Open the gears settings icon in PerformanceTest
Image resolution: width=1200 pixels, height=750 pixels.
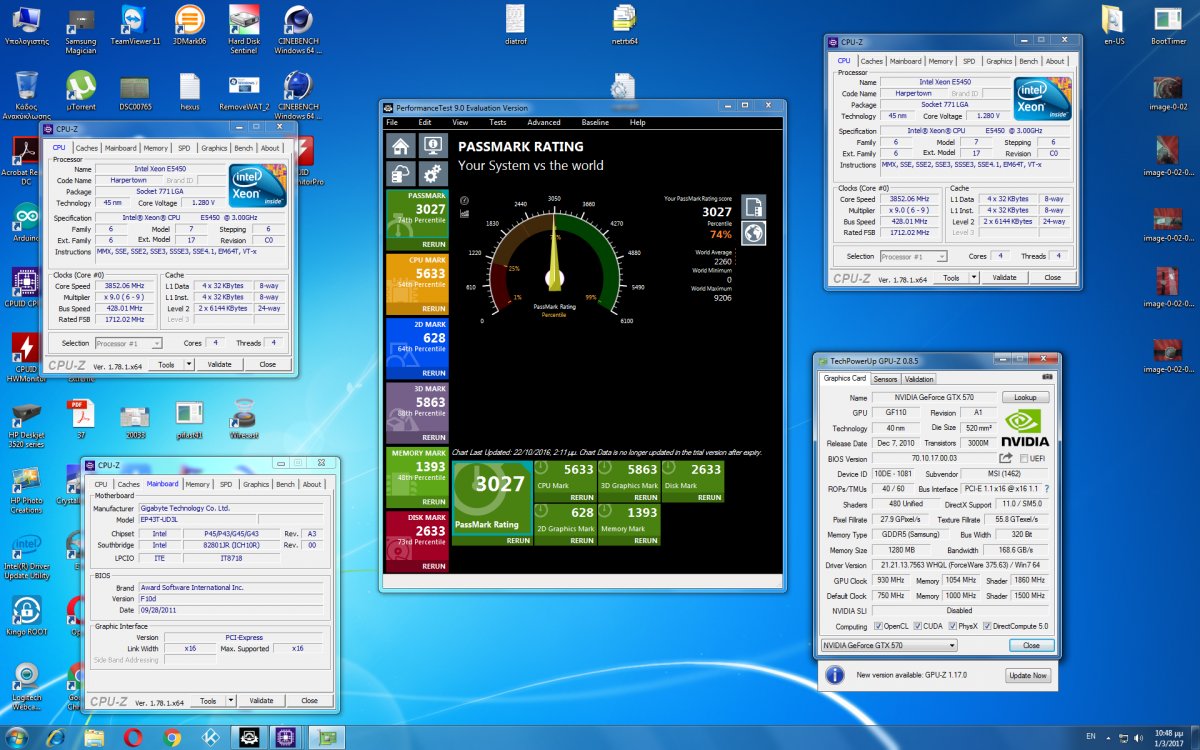click(432, 174)
